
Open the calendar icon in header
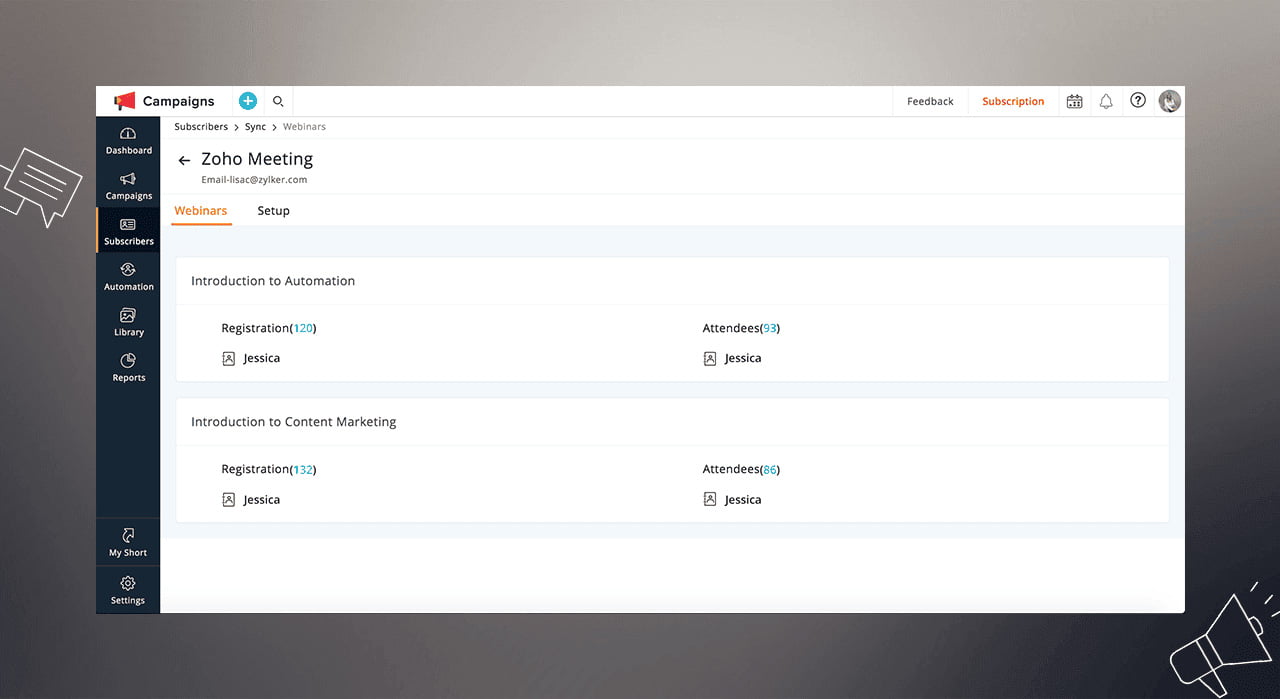point(1074,101)
